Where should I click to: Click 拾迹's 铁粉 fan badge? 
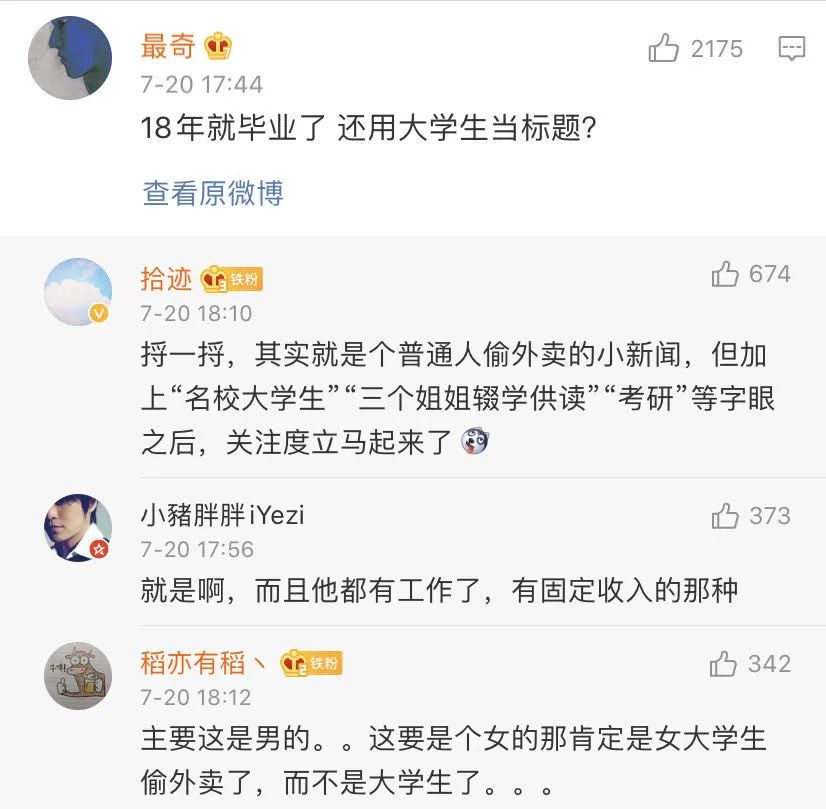click(x=231, y=279)
